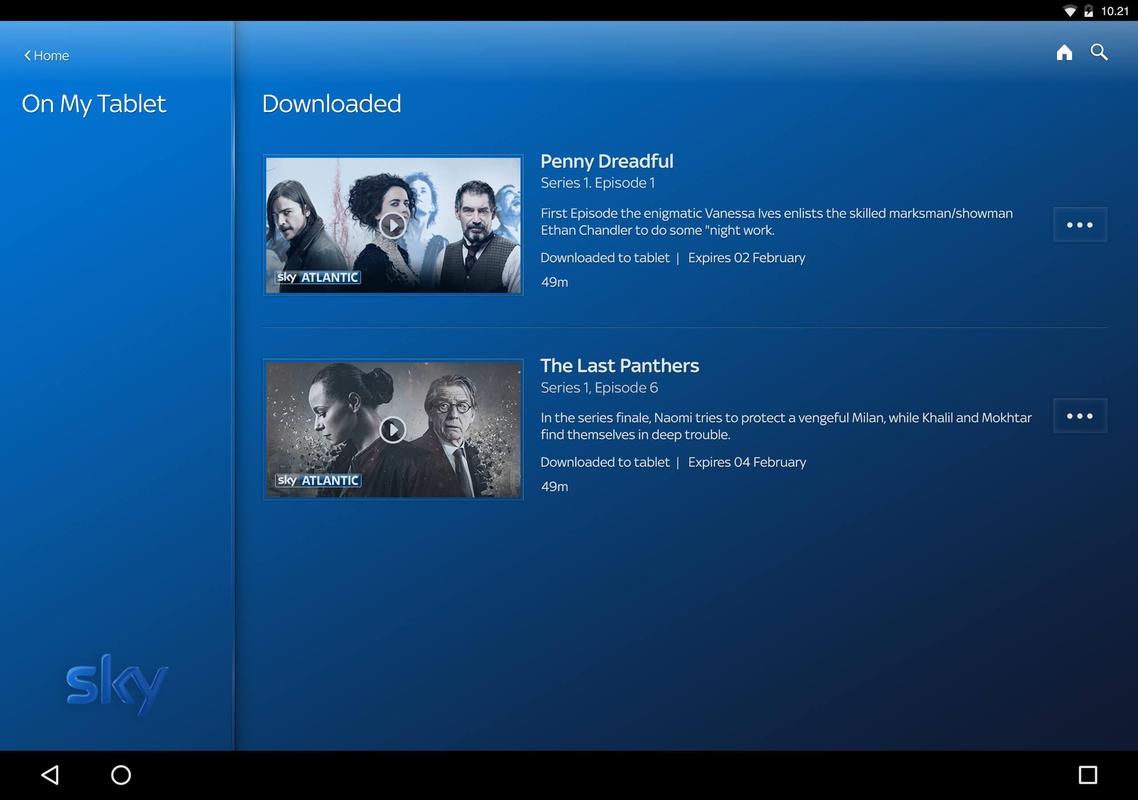Click The Last Panthers' 49m duration
1138x800 pixels.
pyautogui.click(x=554, y=487)
